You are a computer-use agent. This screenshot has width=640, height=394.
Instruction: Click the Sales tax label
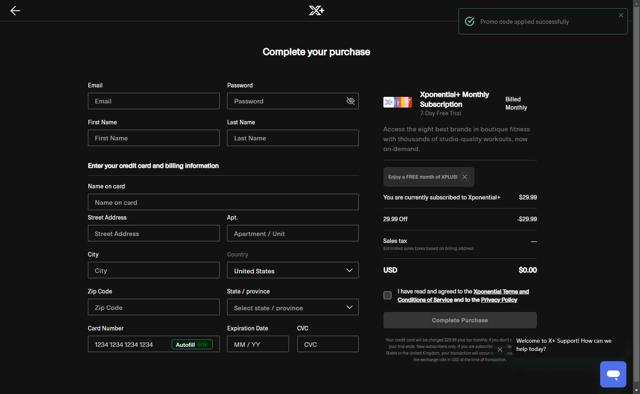(x=395, y=241)
